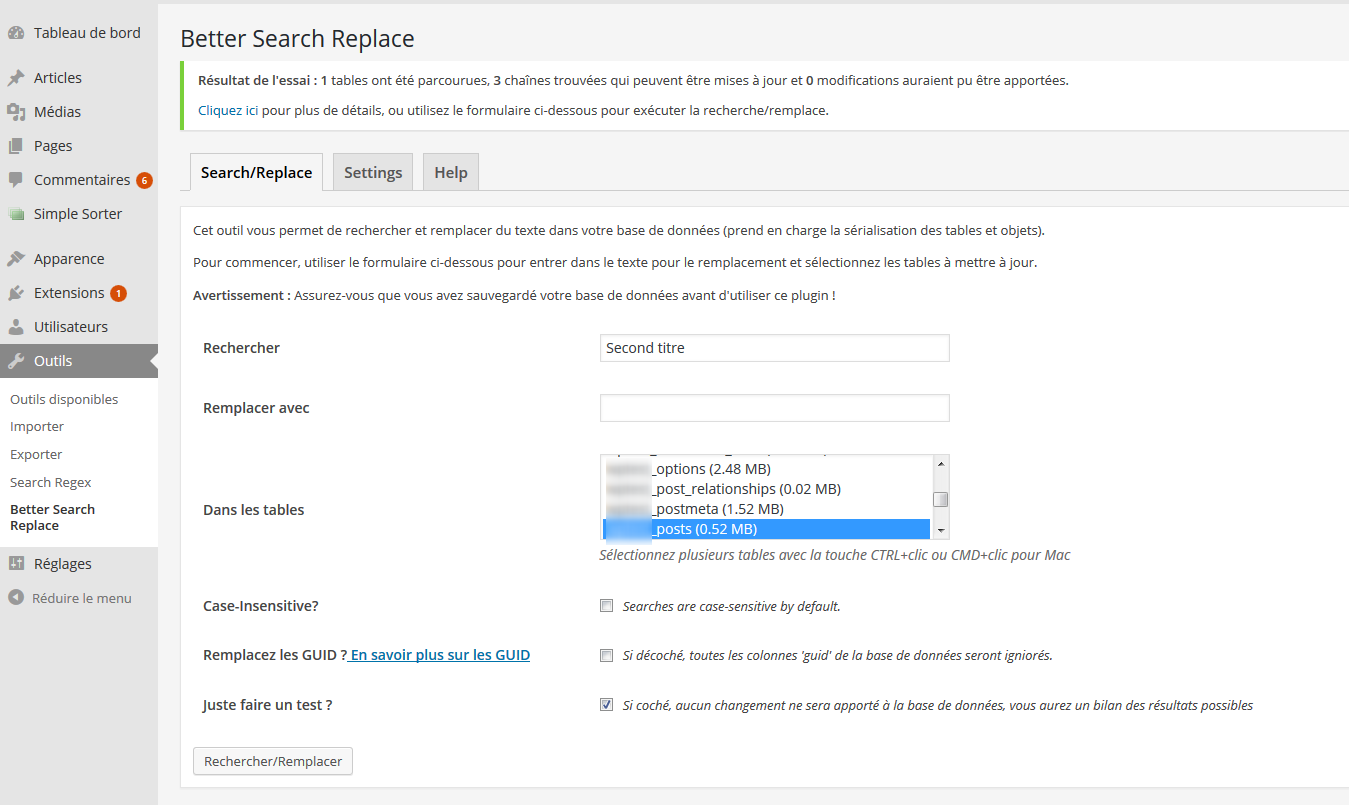The height and width of the screenshot is (805, 1349).
Task: Click the Commentaires speech bubble icon
Action: coord(16,180)
